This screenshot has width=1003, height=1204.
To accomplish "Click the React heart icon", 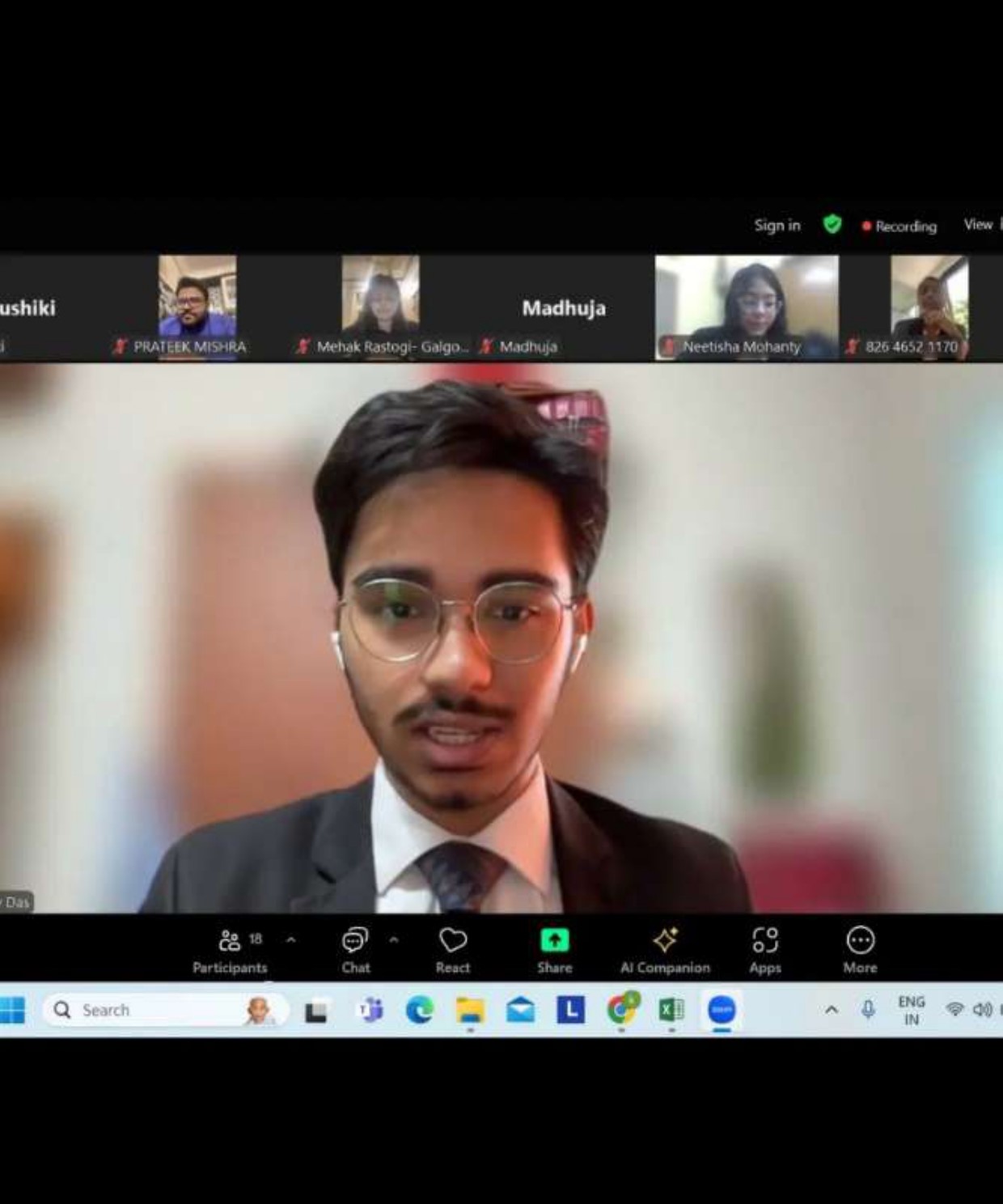I will pos(453,951).
